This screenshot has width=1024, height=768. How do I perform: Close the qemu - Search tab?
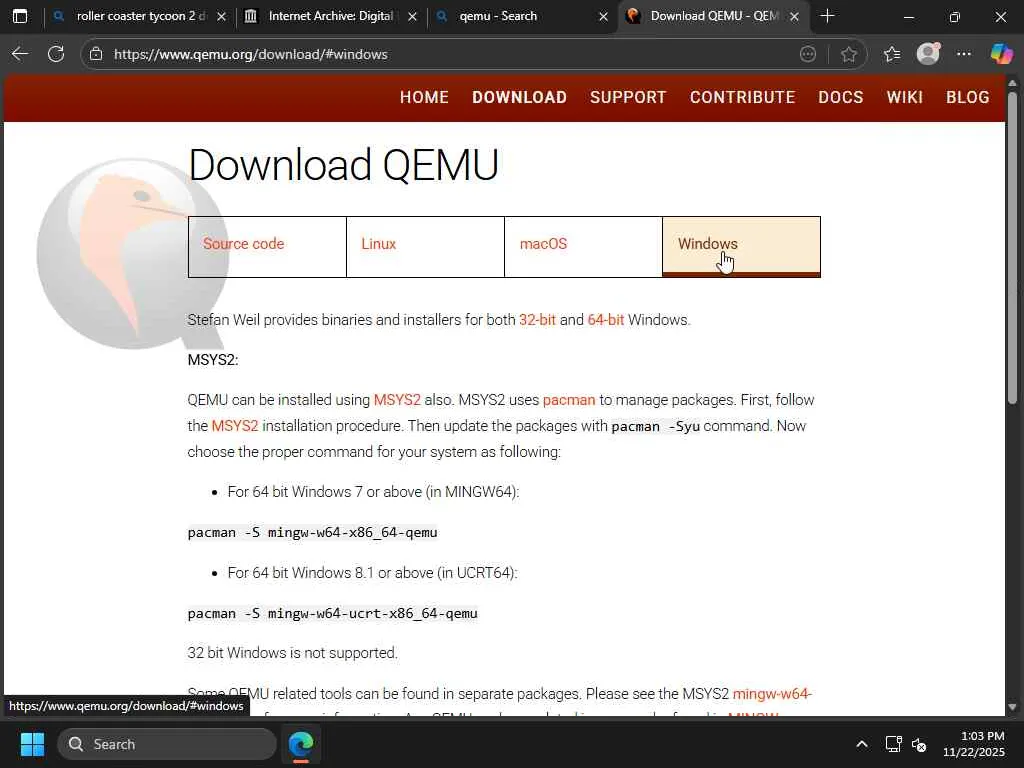pyautogui.click(x=603, y=17)
